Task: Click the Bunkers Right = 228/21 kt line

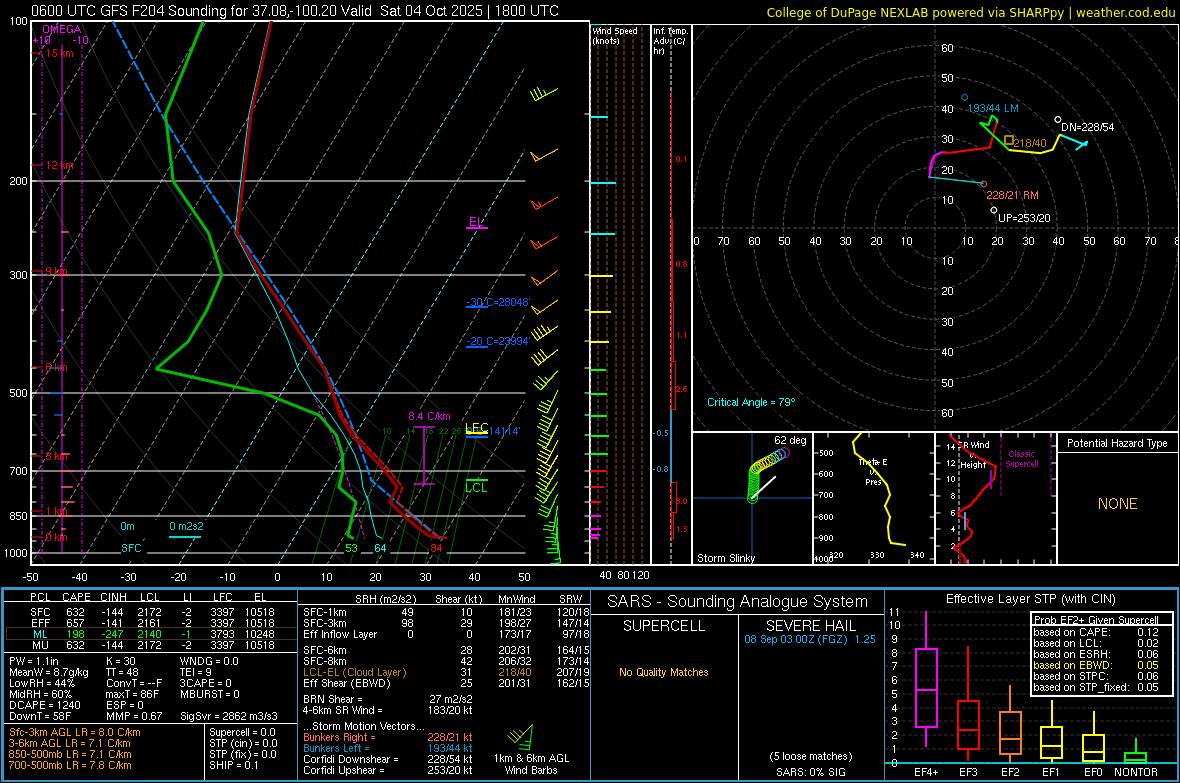Action: tap(388, 737)
